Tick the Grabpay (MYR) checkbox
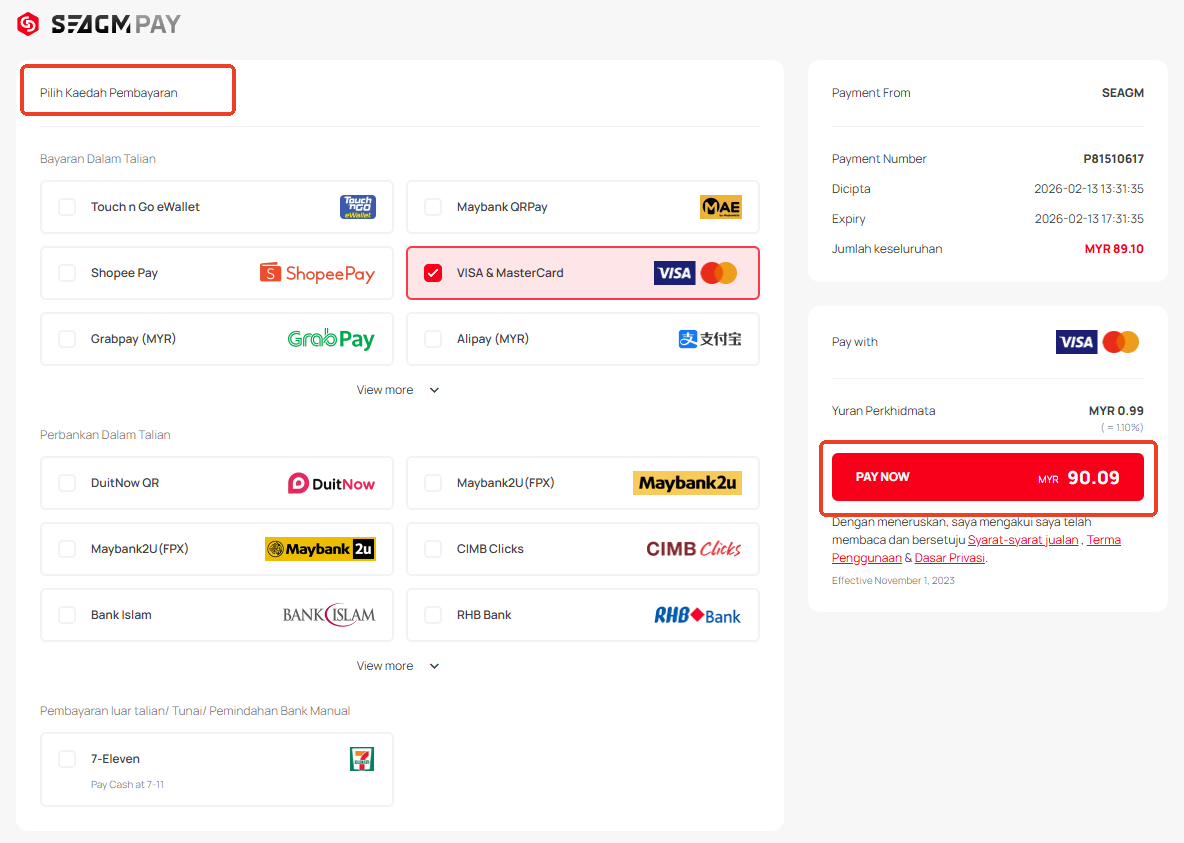Viewport: 1184px width, 843px height. pos(67,339)
